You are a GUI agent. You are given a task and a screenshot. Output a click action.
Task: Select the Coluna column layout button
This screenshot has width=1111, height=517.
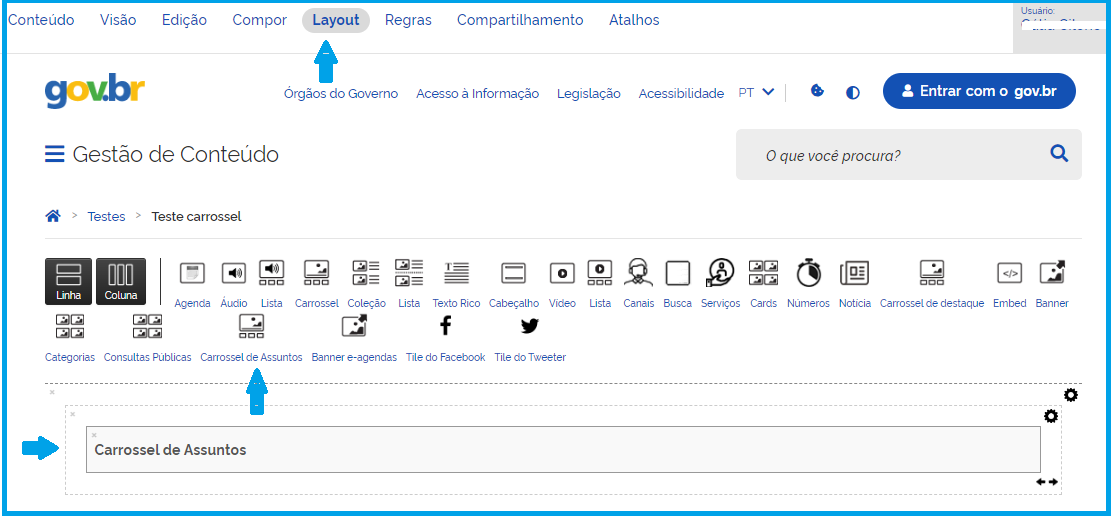pos(120,281)
